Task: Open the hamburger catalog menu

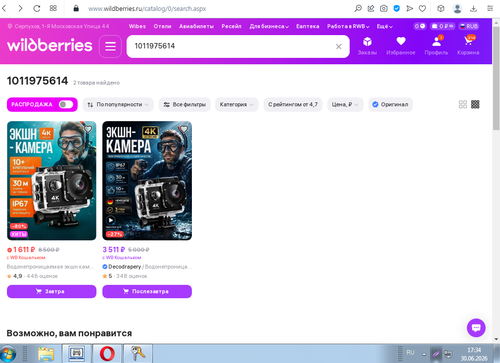Action: [x=110, y=46]
